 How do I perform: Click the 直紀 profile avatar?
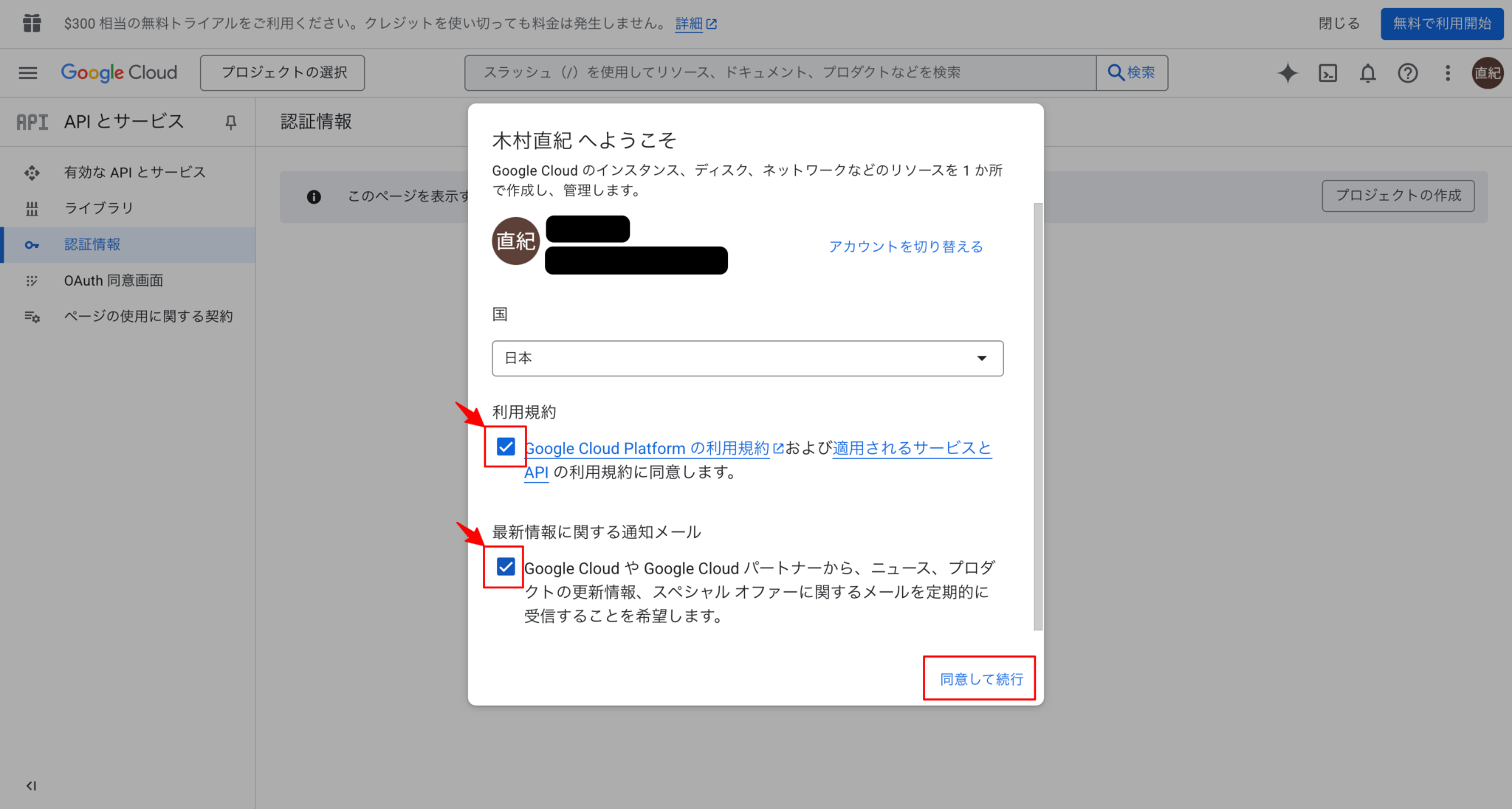click(x=1488, y=73)
